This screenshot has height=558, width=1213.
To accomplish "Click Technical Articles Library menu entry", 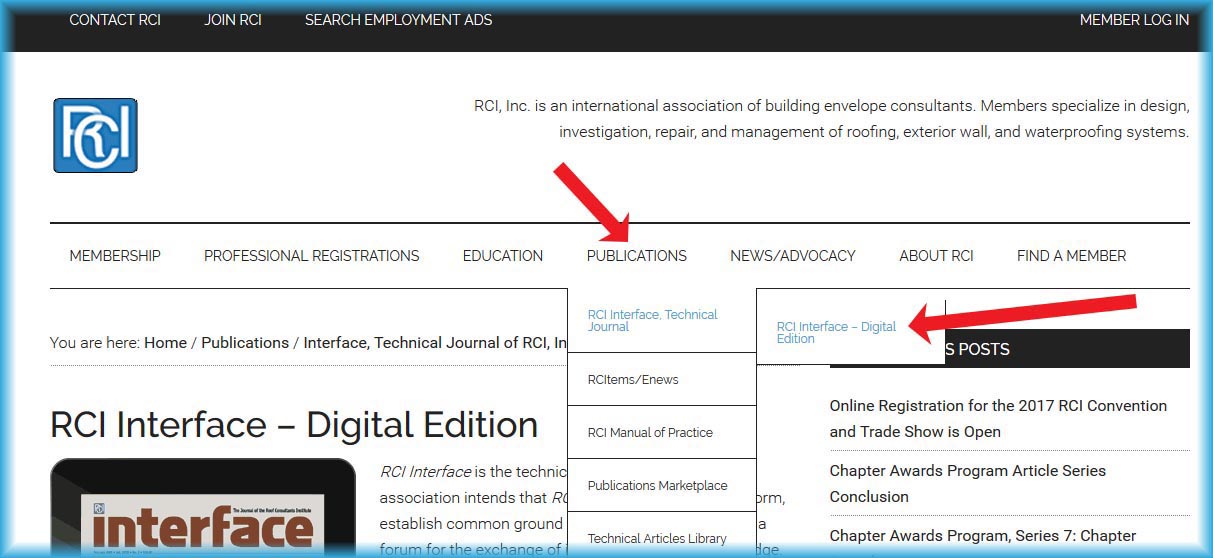I will [657, 539].
